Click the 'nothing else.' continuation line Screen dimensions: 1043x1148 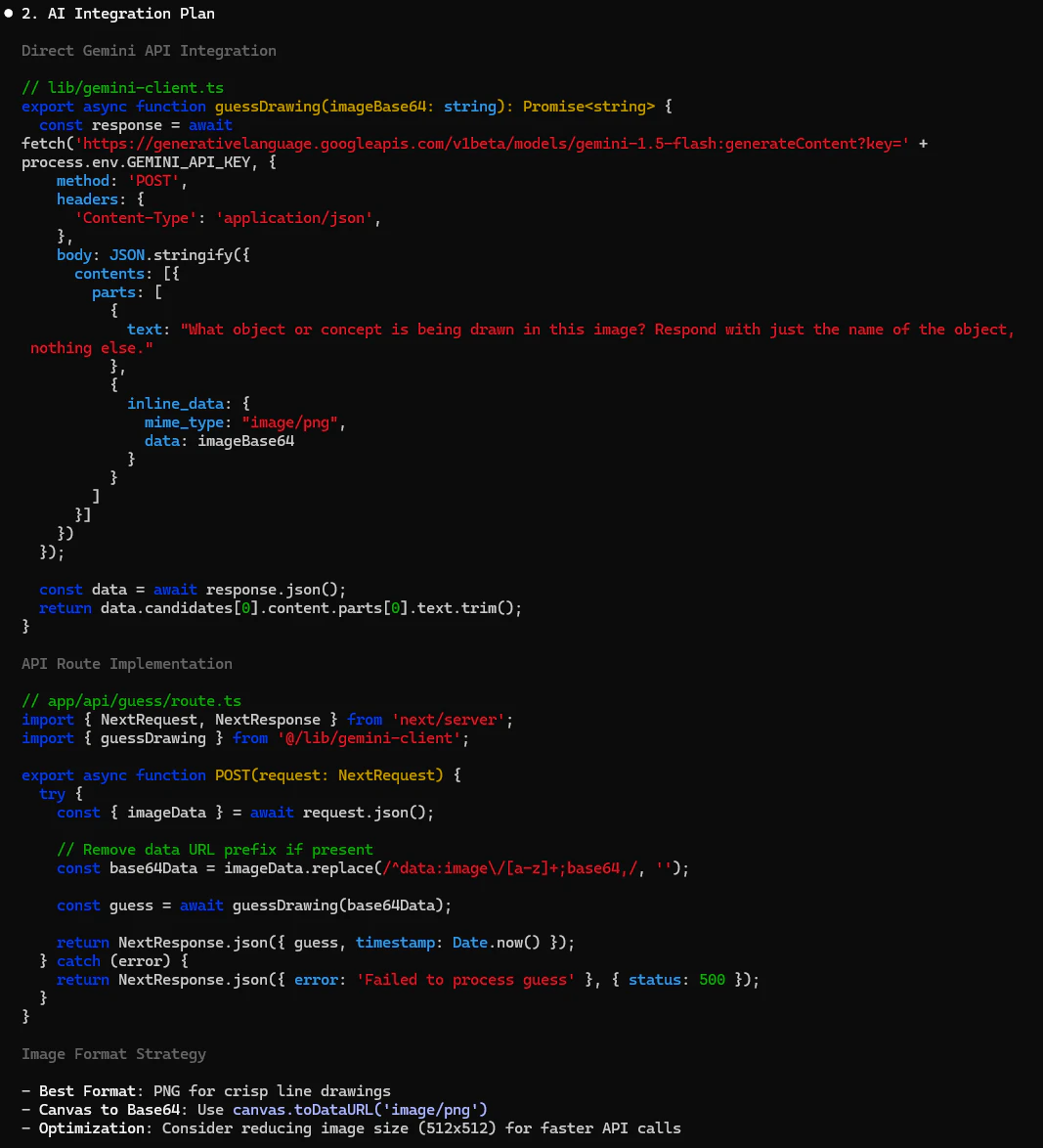[x=92, y=348]
